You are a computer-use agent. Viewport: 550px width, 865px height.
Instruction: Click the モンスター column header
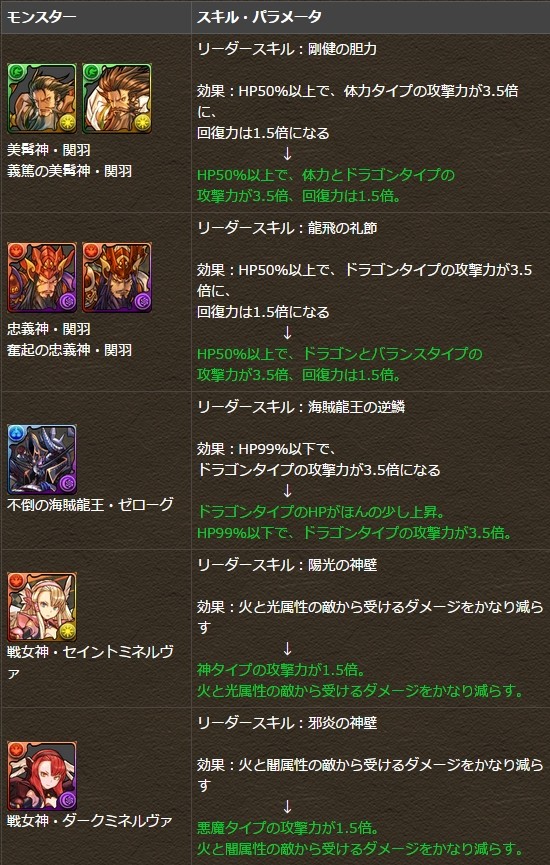41,17
